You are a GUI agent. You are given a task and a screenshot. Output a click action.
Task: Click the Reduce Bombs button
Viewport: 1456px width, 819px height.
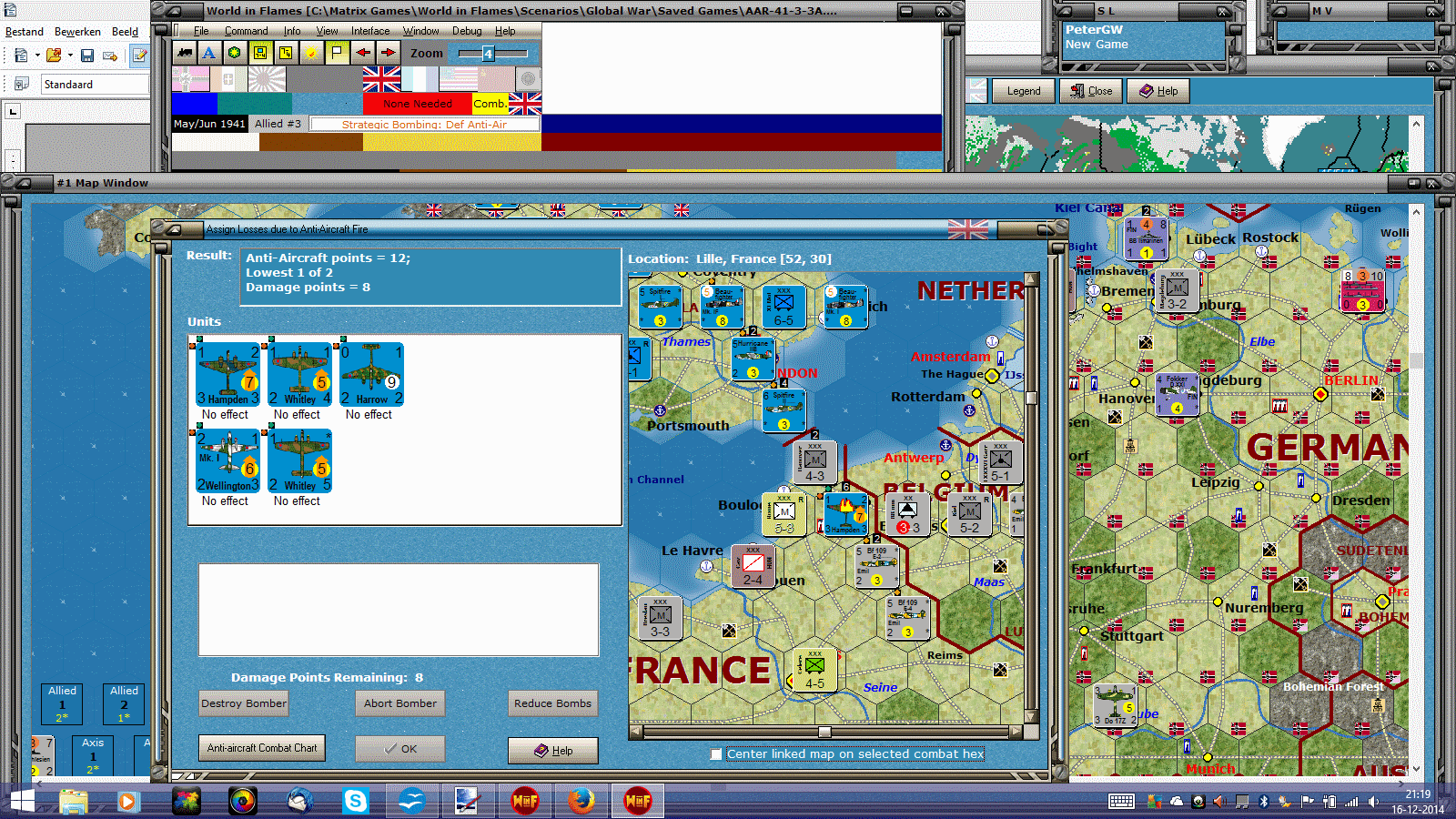[552, 703]
